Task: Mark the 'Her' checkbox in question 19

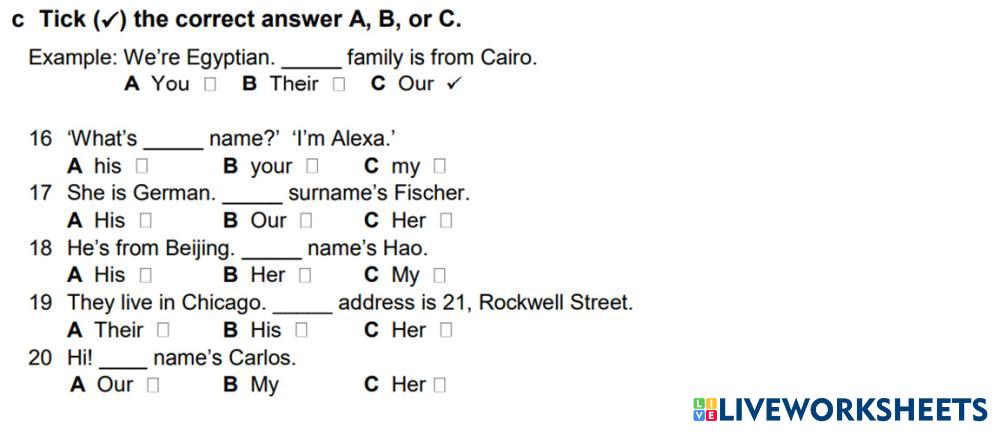Action: click(446, 329)
